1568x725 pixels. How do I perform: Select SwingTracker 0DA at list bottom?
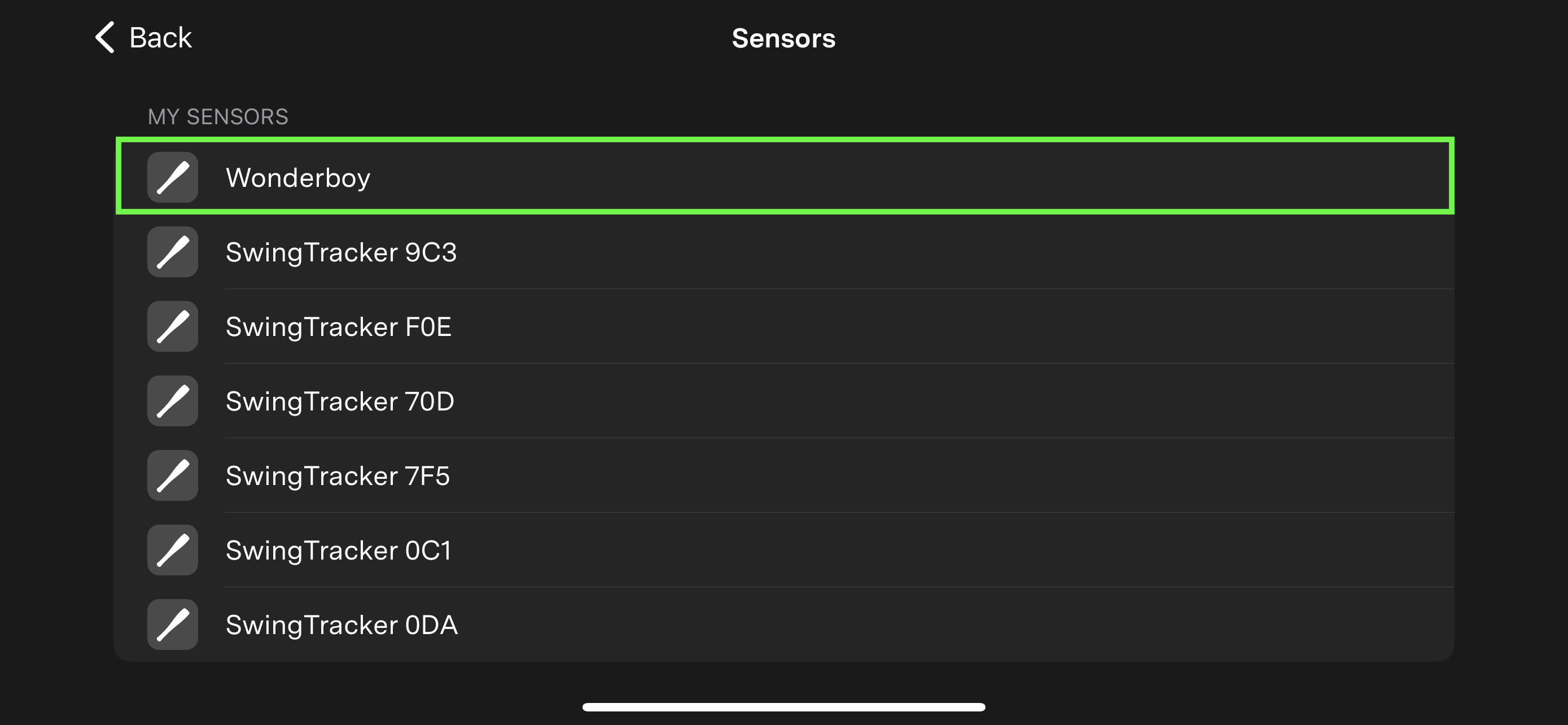click(341, 625)
